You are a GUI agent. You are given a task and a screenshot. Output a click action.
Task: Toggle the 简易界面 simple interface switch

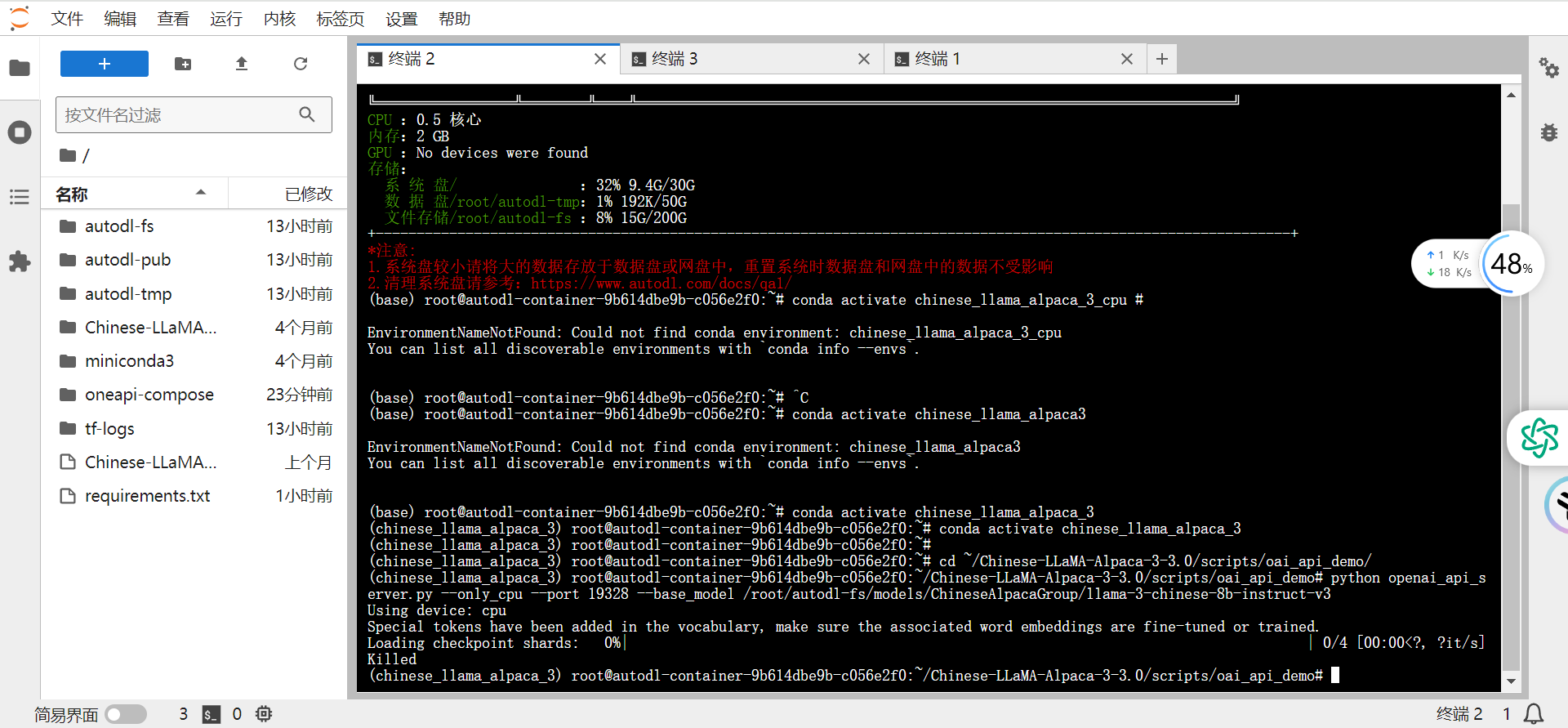[126, 714]
